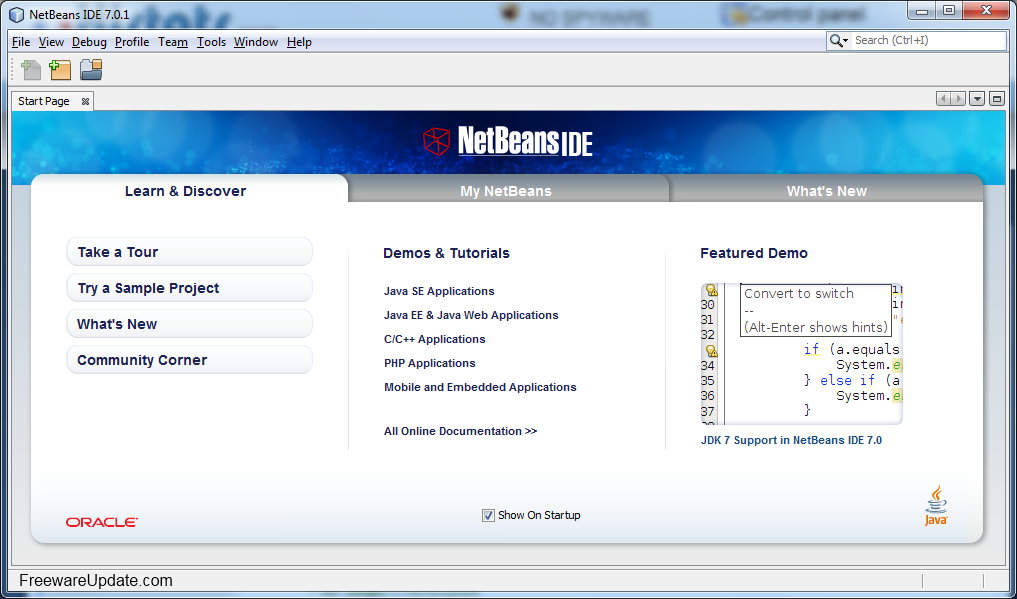
Task: Click the Java logo
Action: 936,505
